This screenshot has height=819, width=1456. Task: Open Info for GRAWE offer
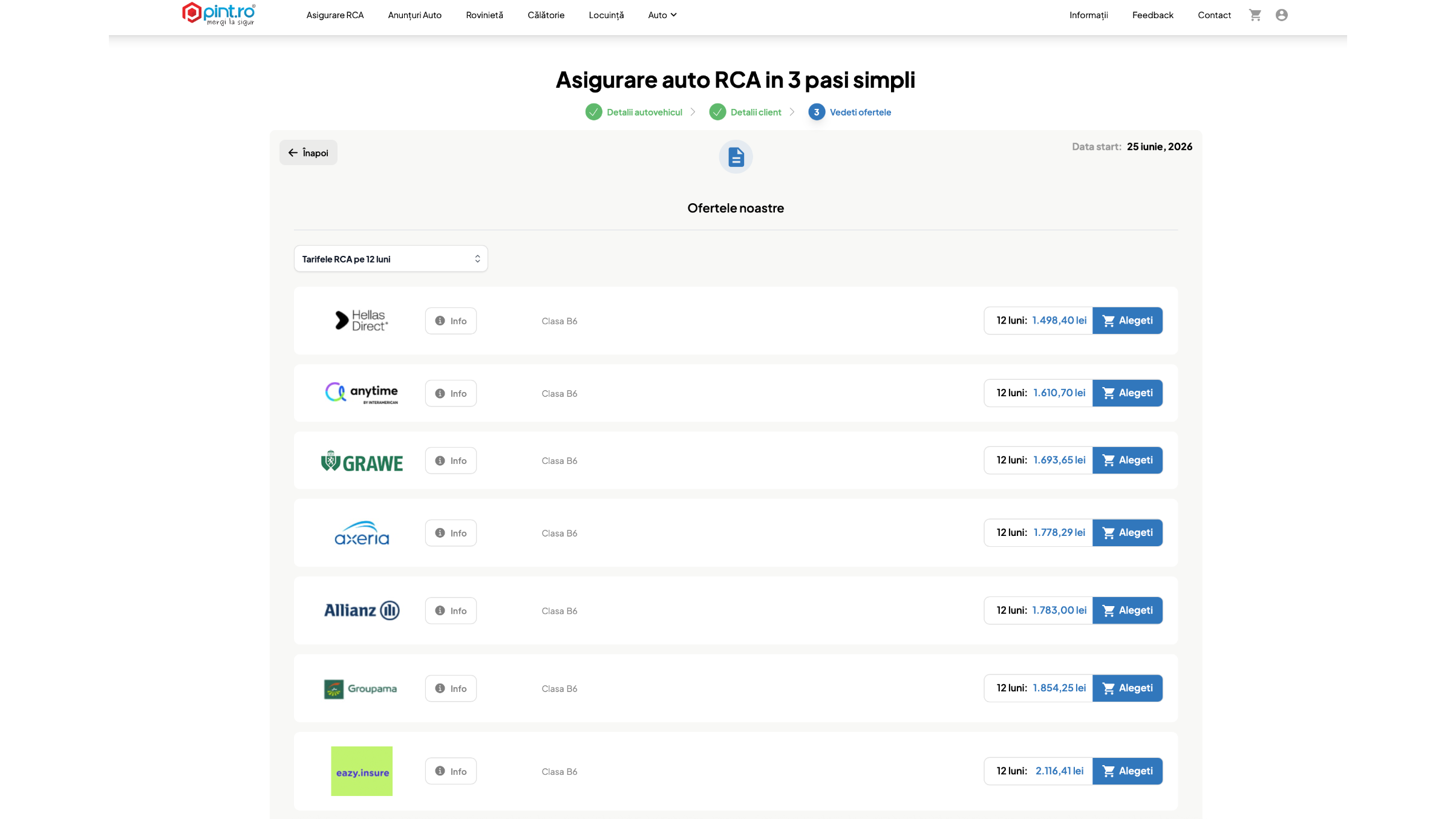click(451, 460)
